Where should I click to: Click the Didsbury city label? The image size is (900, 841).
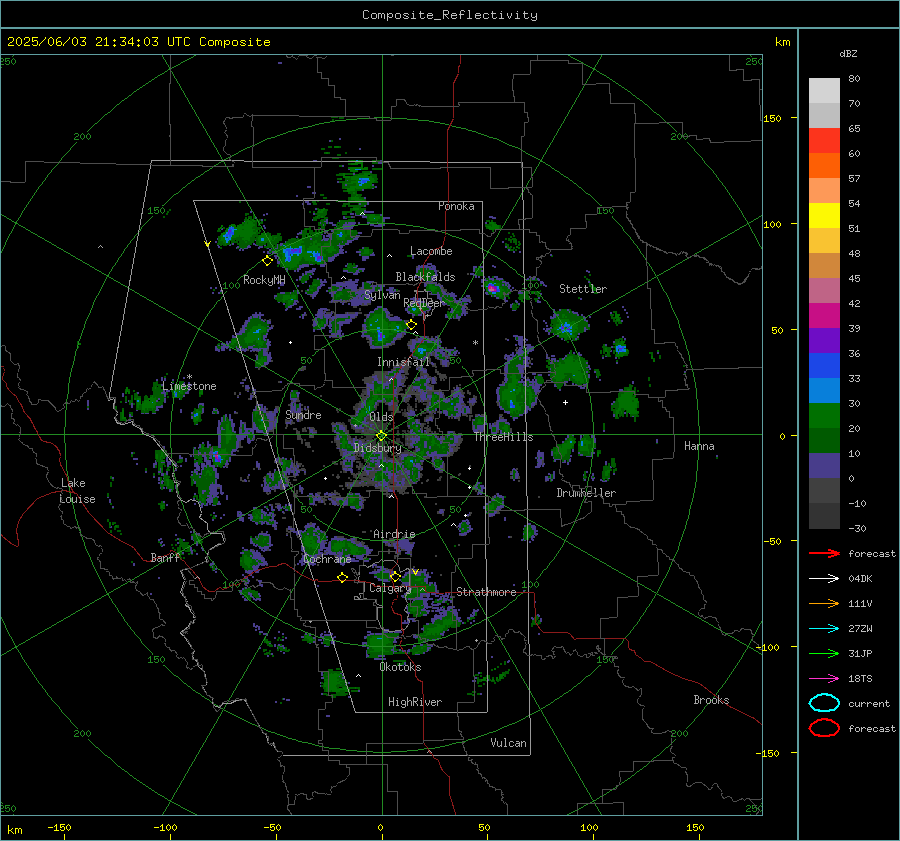(377, 448)
